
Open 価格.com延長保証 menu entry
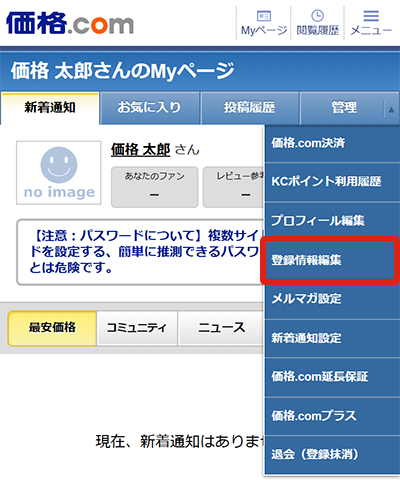332,377
